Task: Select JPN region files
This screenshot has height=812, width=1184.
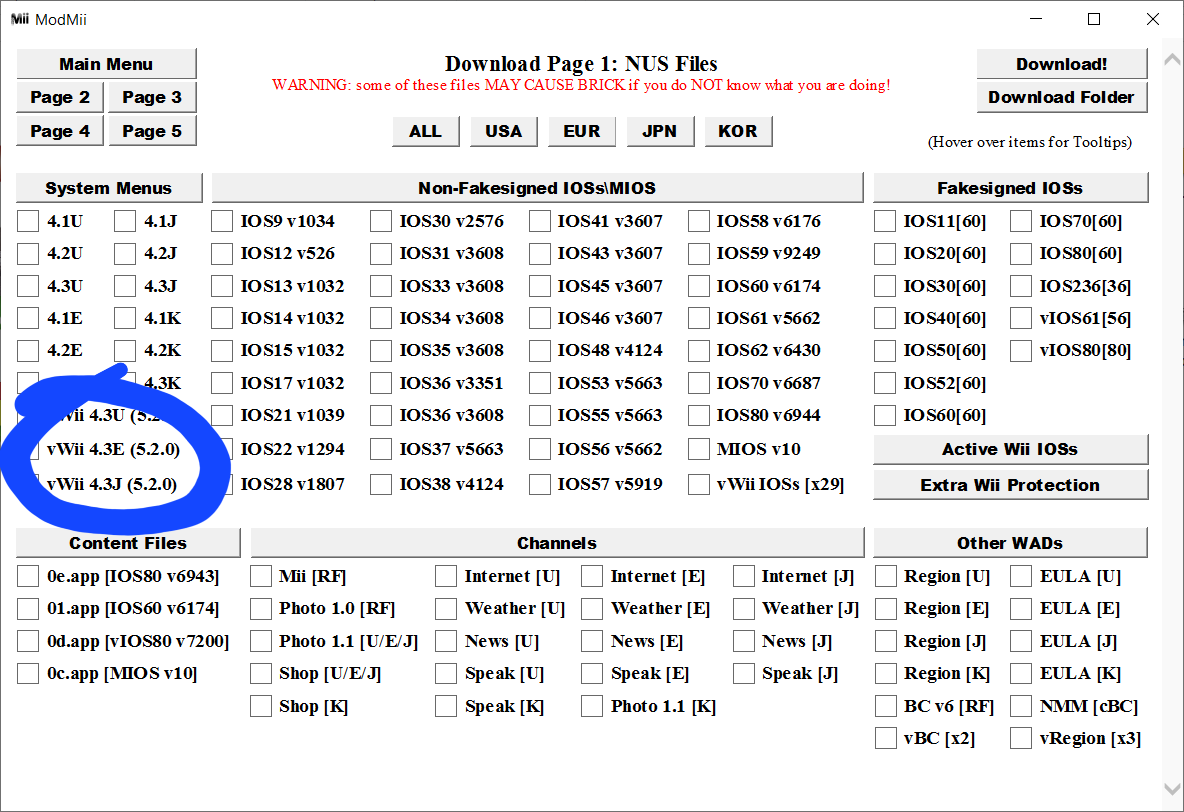Action: 660,131
